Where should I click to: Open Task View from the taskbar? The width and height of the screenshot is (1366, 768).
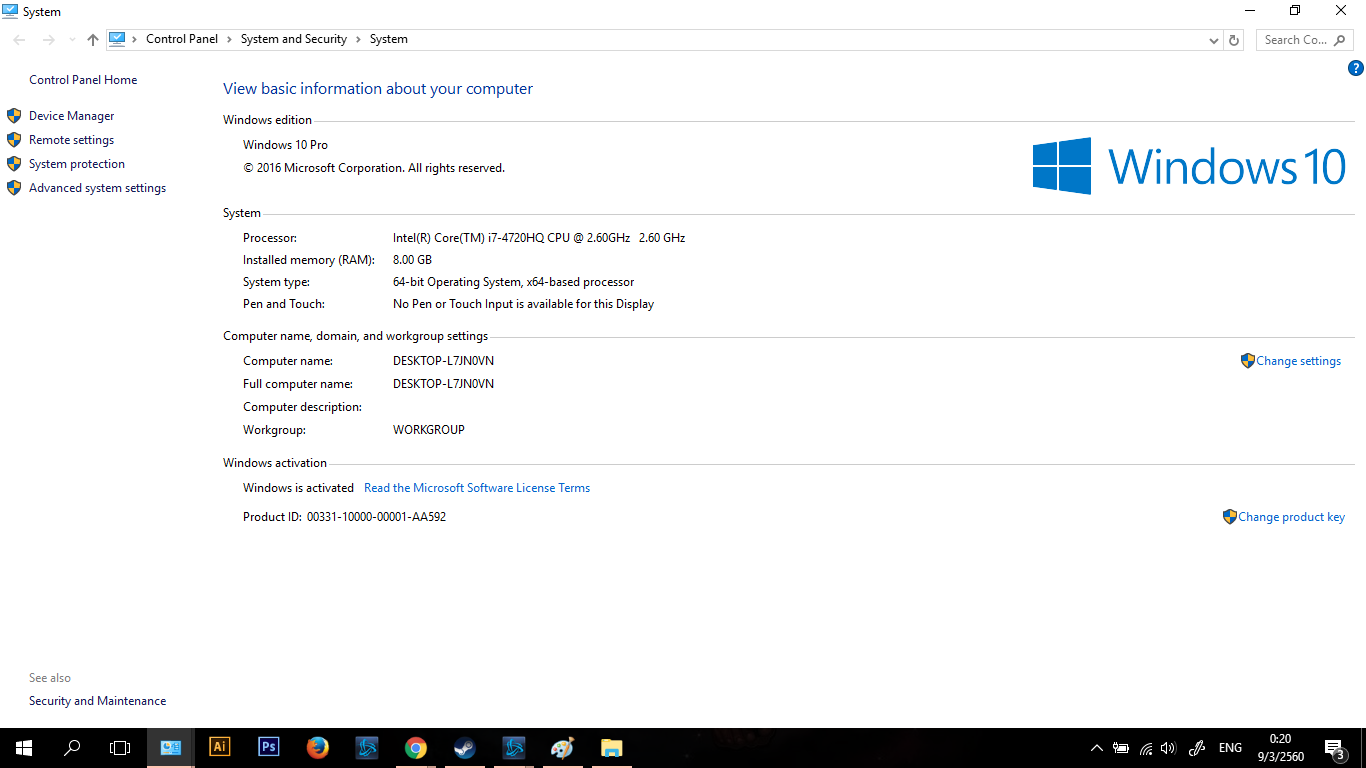(x=120, y=747)
